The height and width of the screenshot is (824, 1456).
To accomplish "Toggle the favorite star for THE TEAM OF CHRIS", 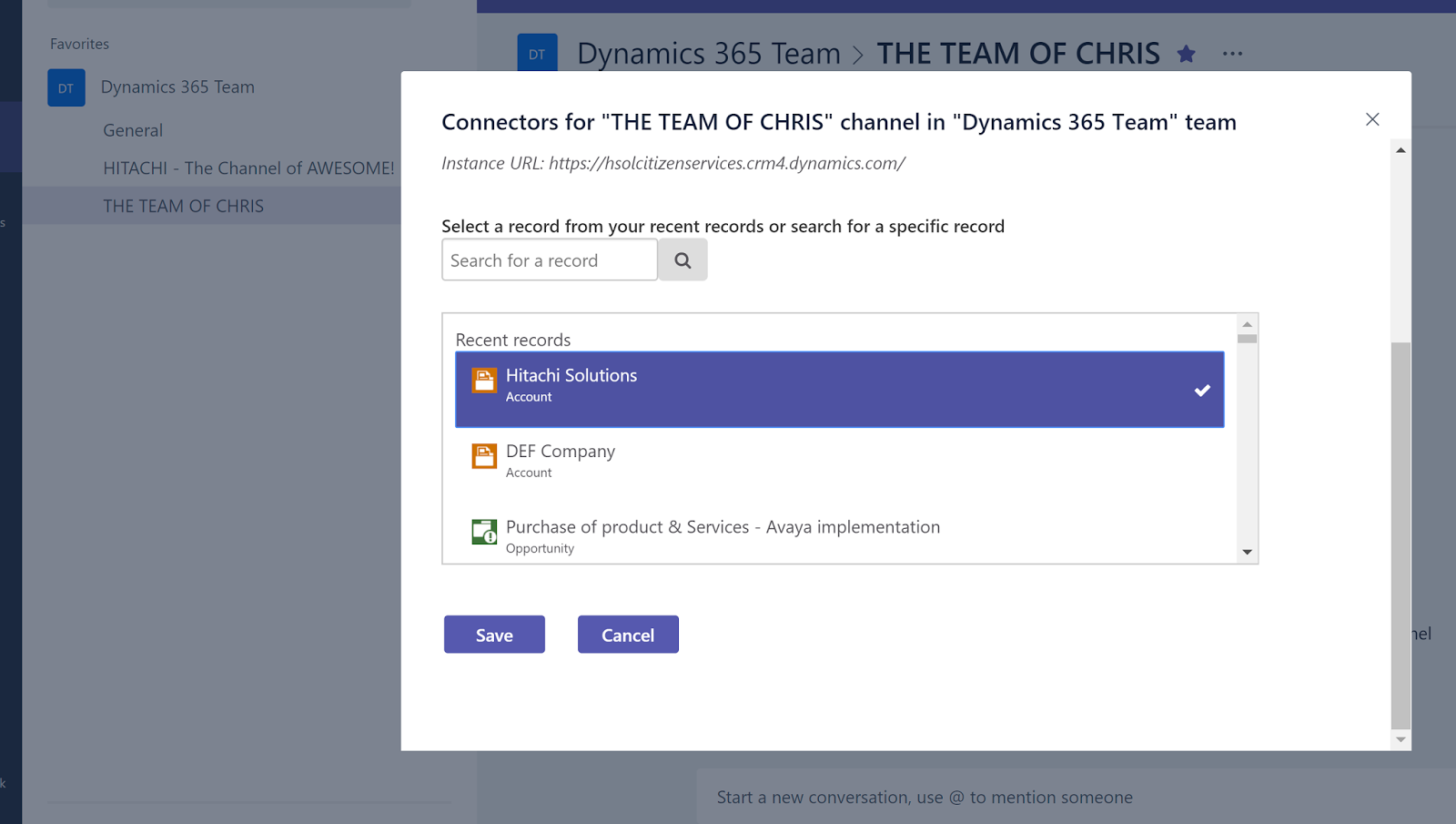I will (x=1186, y=54).
